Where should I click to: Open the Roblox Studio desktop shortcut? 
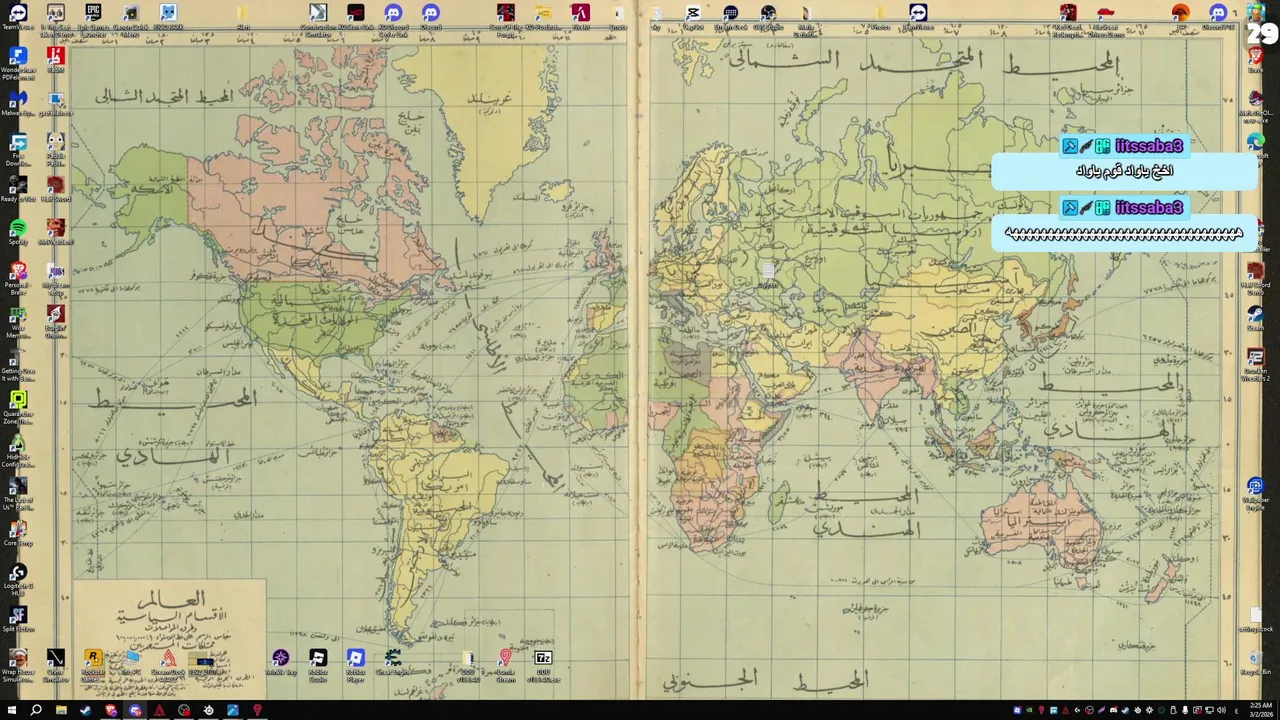pyautogui.click(x=318, y=665)
